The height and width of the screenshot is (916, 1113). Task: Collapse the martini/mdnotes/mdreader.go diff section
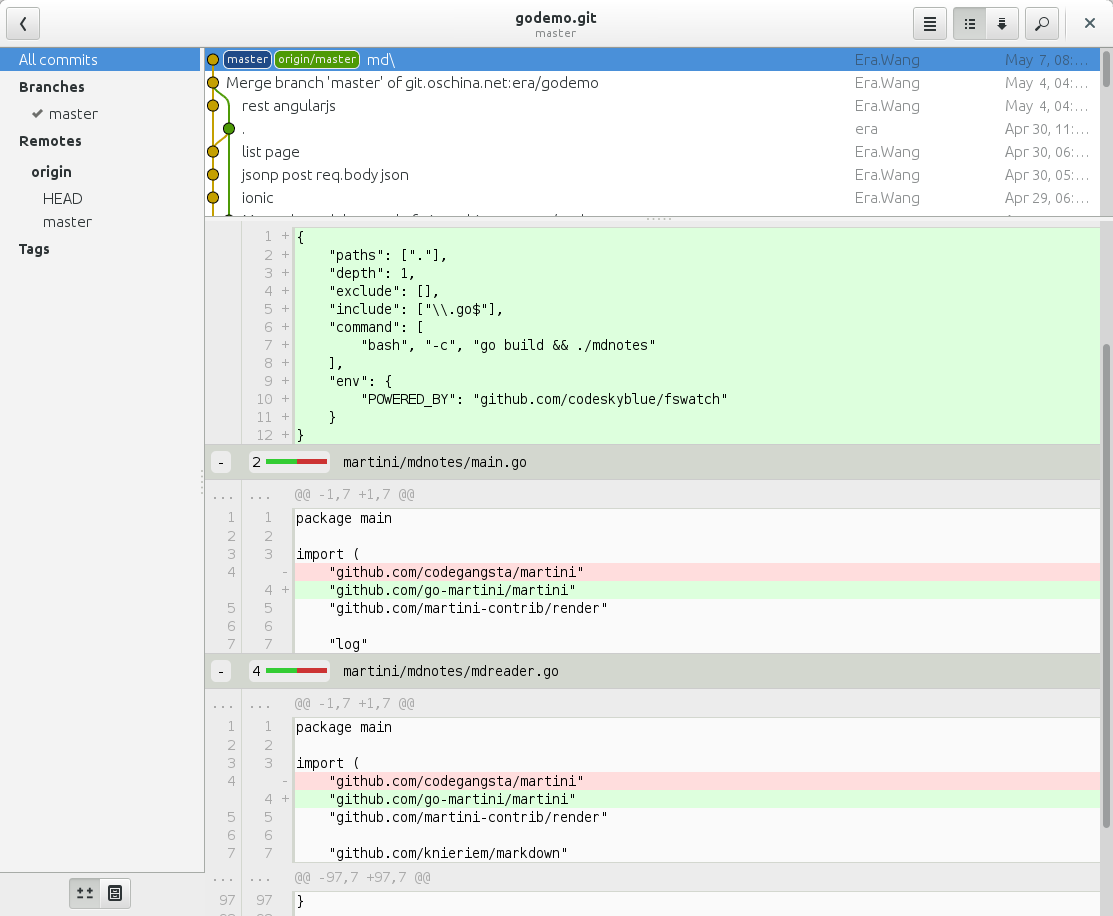click(221, 671)
